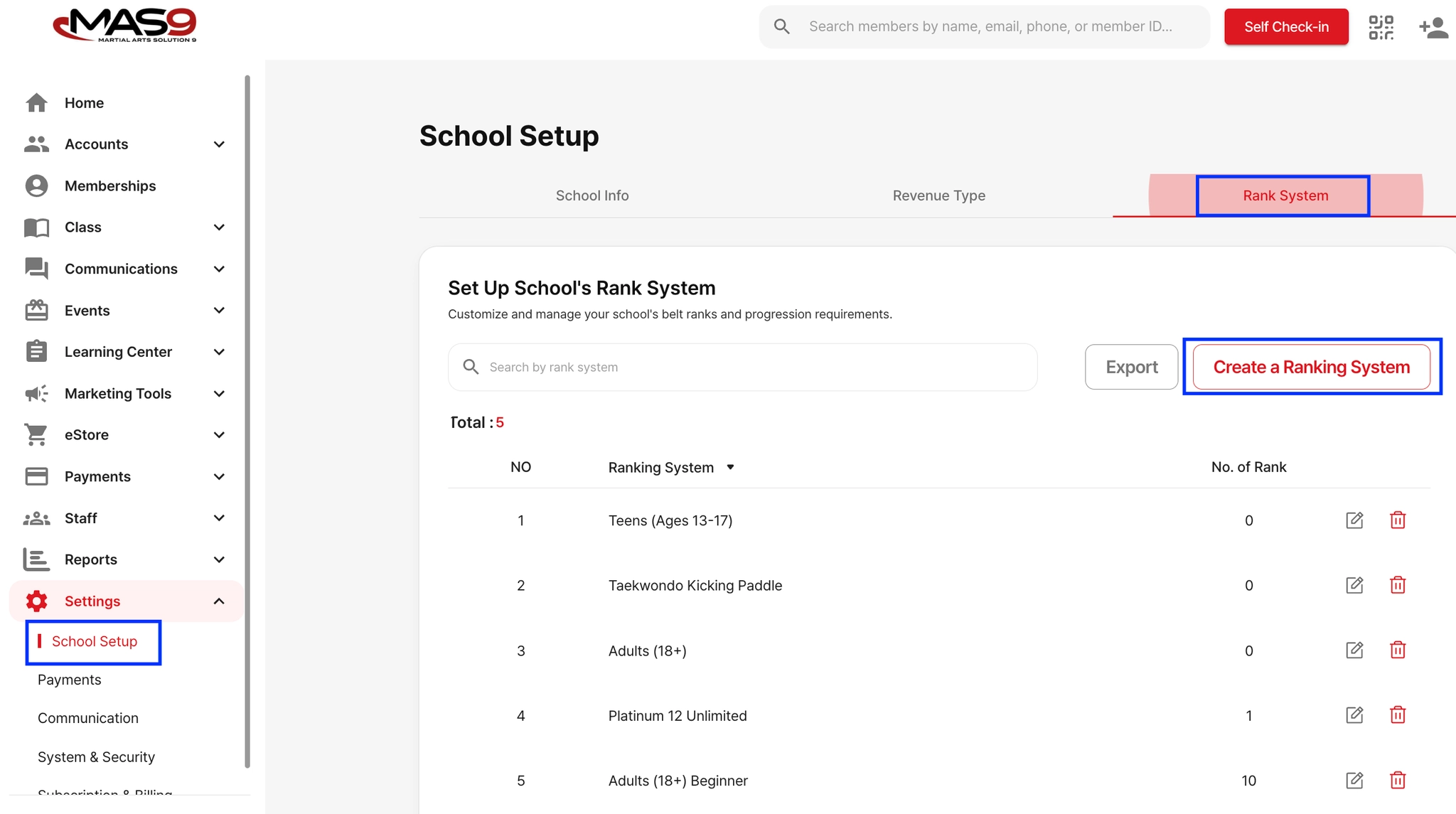Image resolution: width=1456 pixels, height=814 pixels.
Task: Delete the Adults (18+) Beginner ranking system
Action: tap(1397, 781)
